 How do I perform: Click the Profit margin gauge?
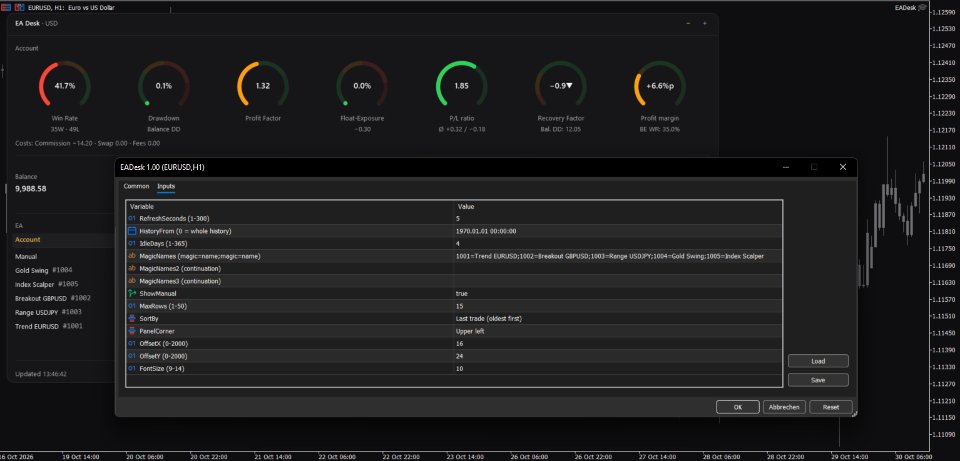(659, 86)
